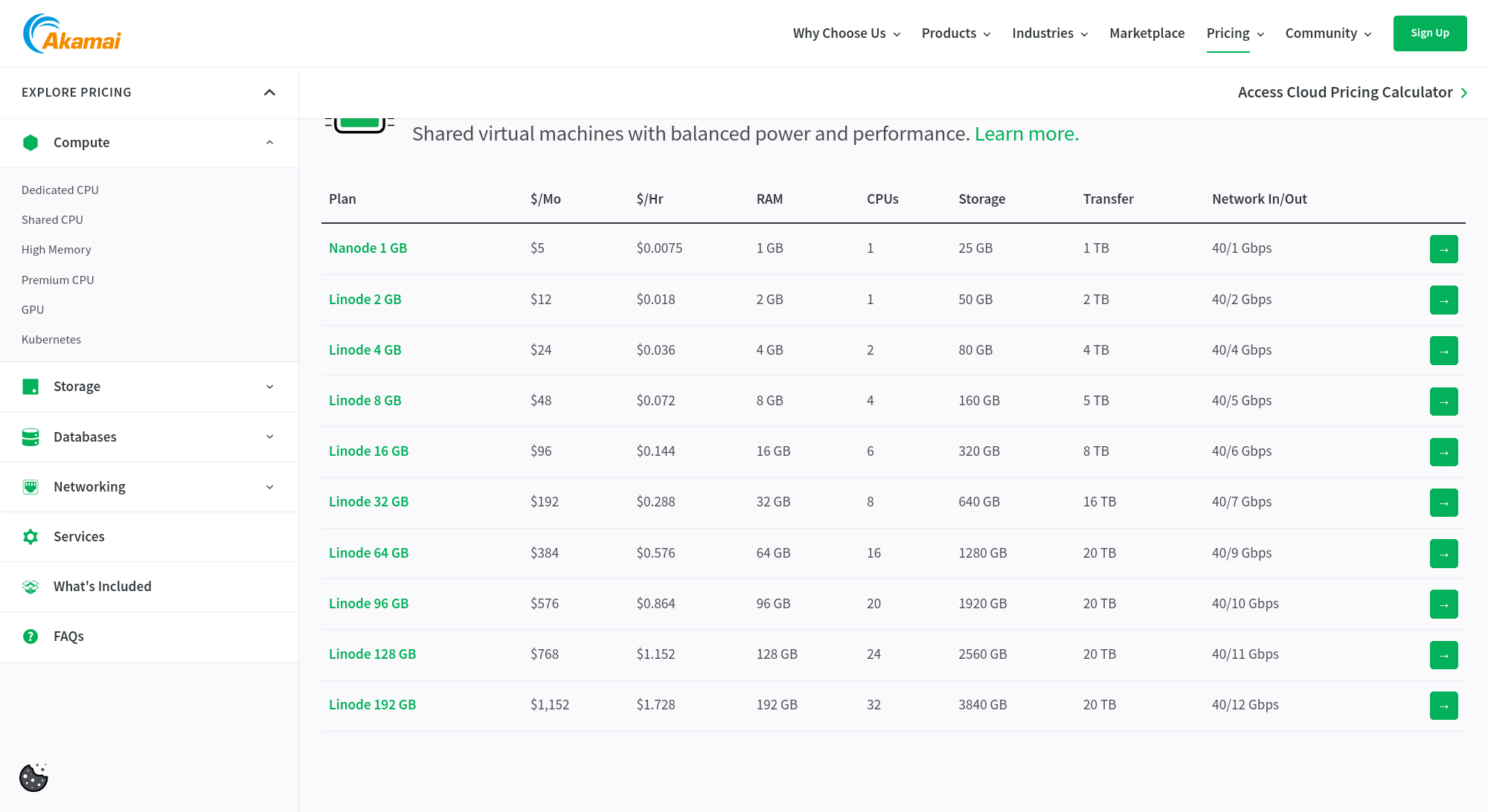Image resolution: width=1488 pixels, height=812 pixels.
Task: Click the $1,152 monthly price cell
Action: 550,705
